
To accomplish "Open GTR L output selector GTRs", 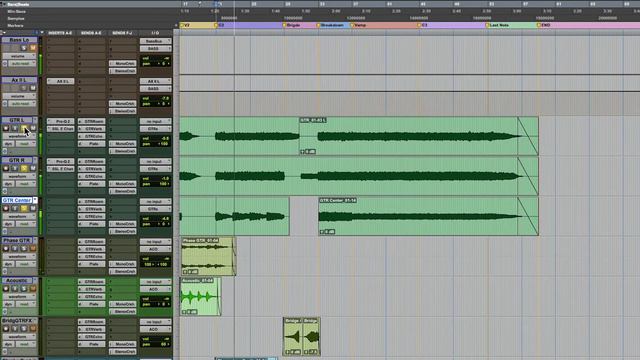I will [156, 129].
